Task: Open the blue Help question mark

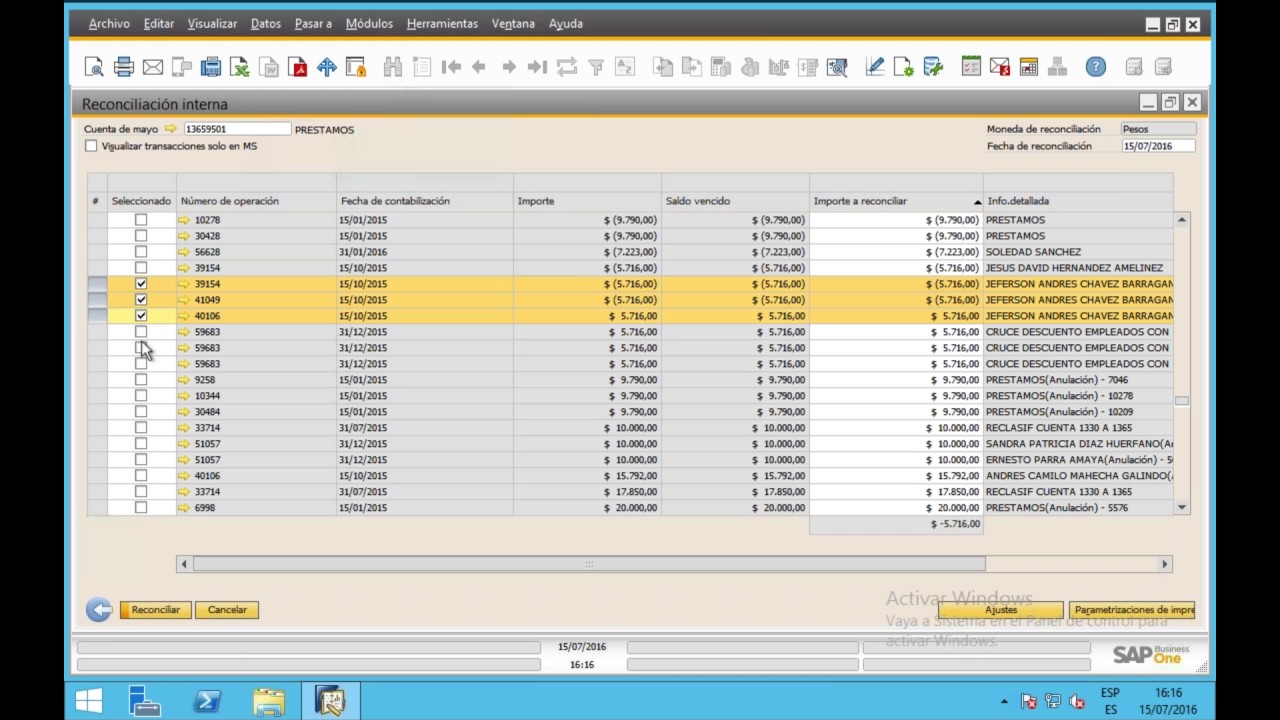Action: click(x=1095, y=67)
